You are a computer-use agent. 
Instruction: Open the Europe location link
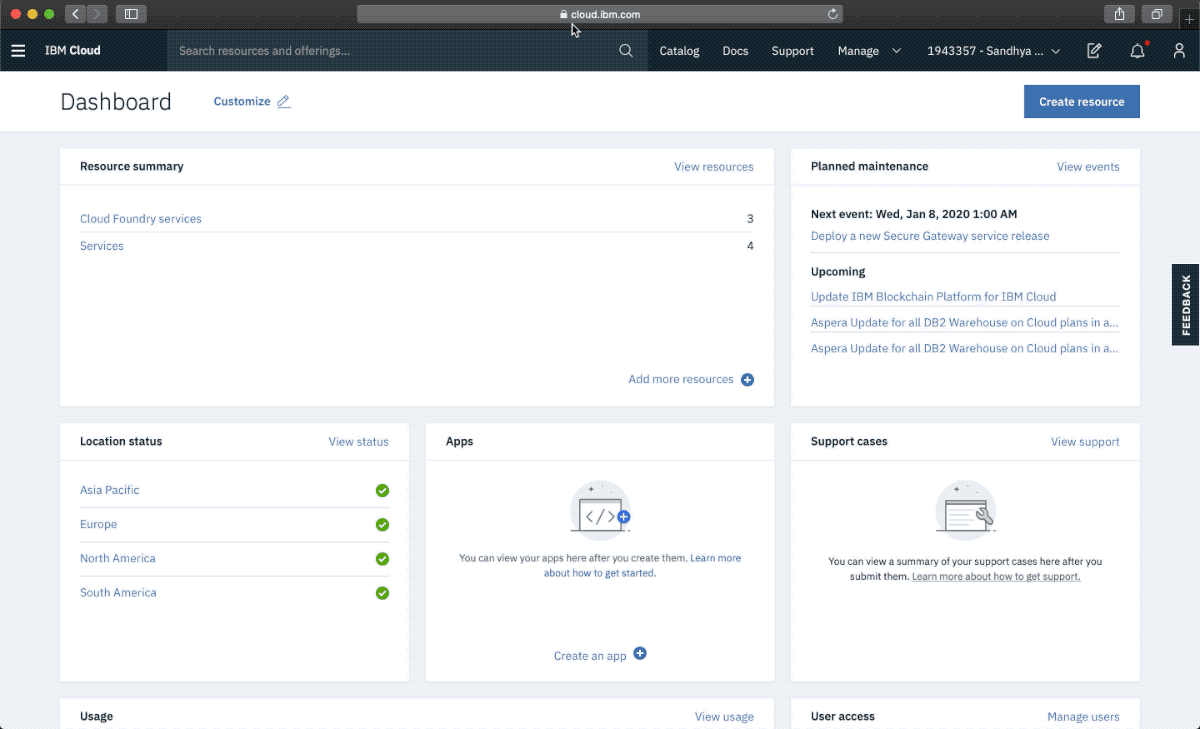(x=98, y=524)
